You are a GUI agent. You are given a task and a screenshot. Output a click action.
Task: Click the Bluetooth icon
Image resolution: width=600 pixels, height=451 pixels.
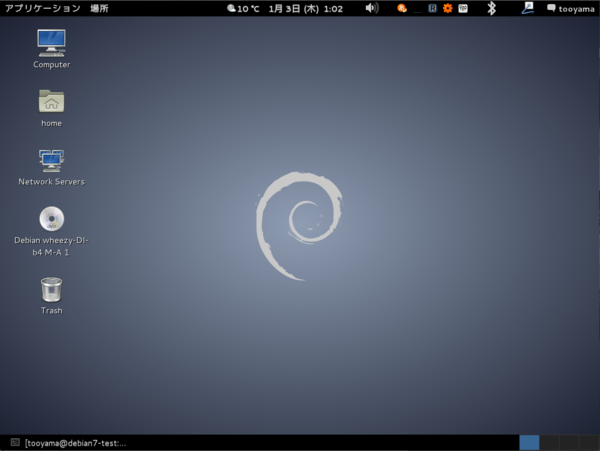[x=492, y=8]
